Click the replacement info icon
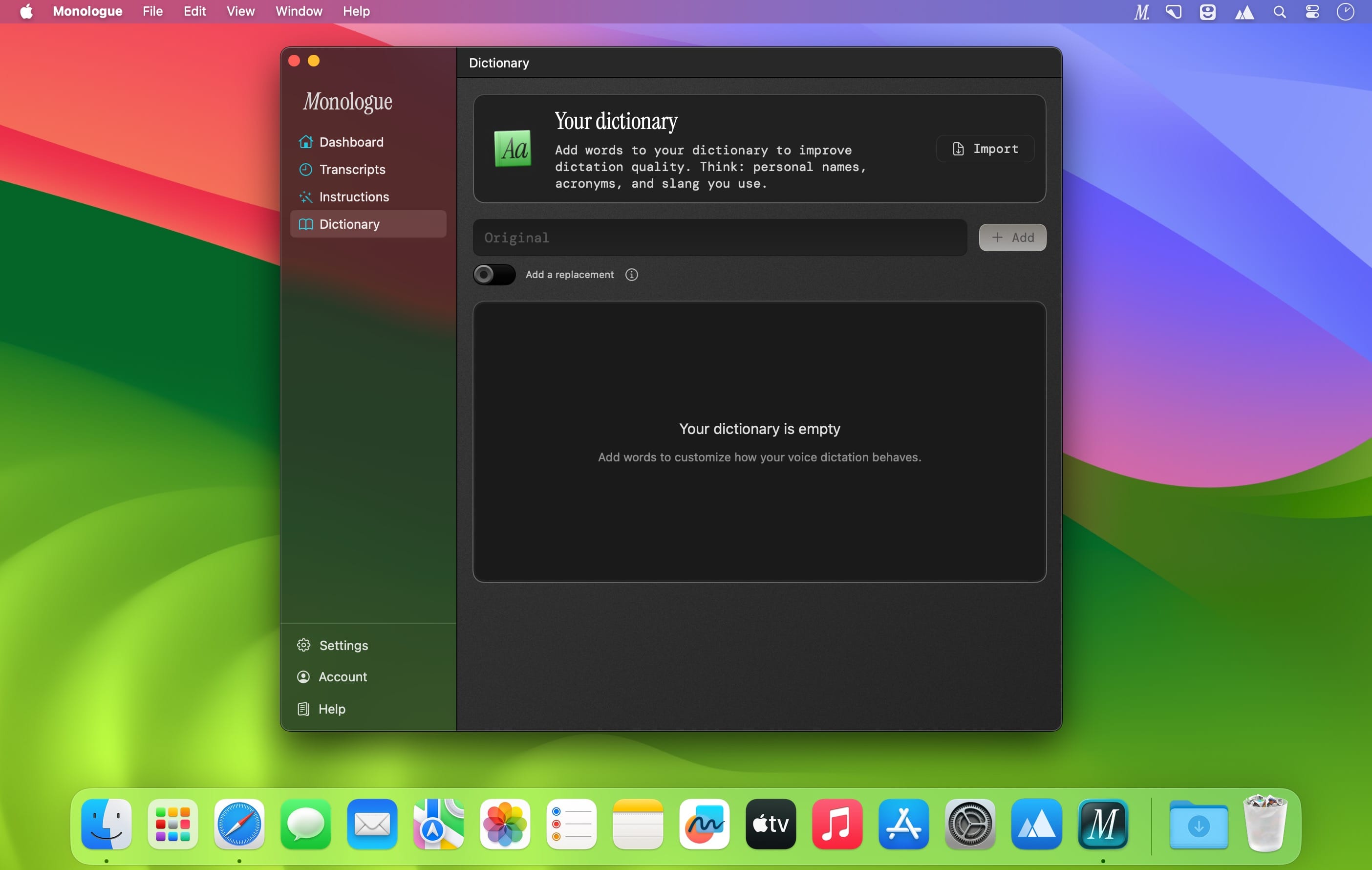Screen dimensions: 1372x870 click(x=631, y=275)
